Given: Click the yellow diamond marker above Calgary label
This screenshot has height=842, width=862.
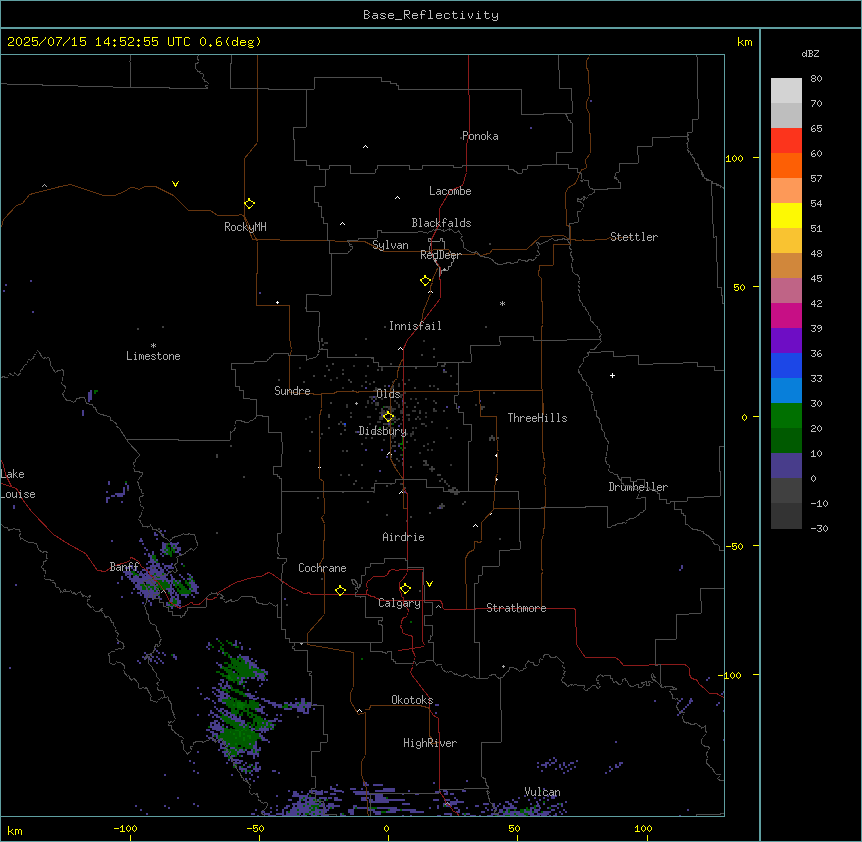Looking at the screenshot, I should click(x=405, y=589).
